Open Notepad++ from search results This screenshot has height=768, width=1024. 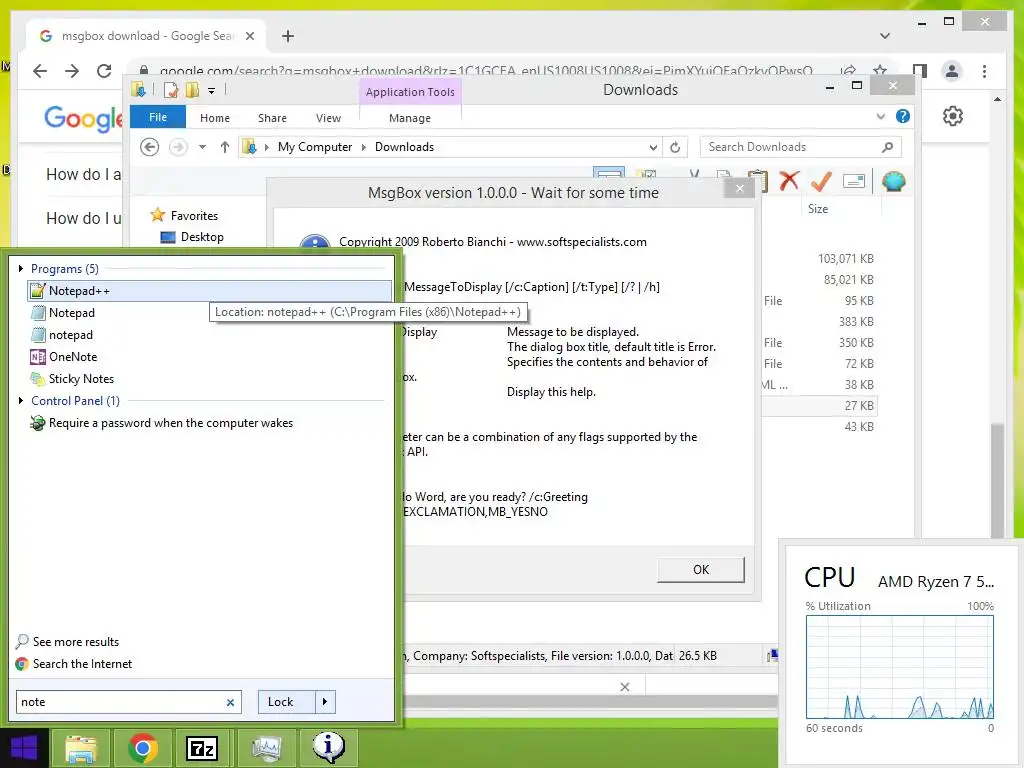click(x=209, y=291)
